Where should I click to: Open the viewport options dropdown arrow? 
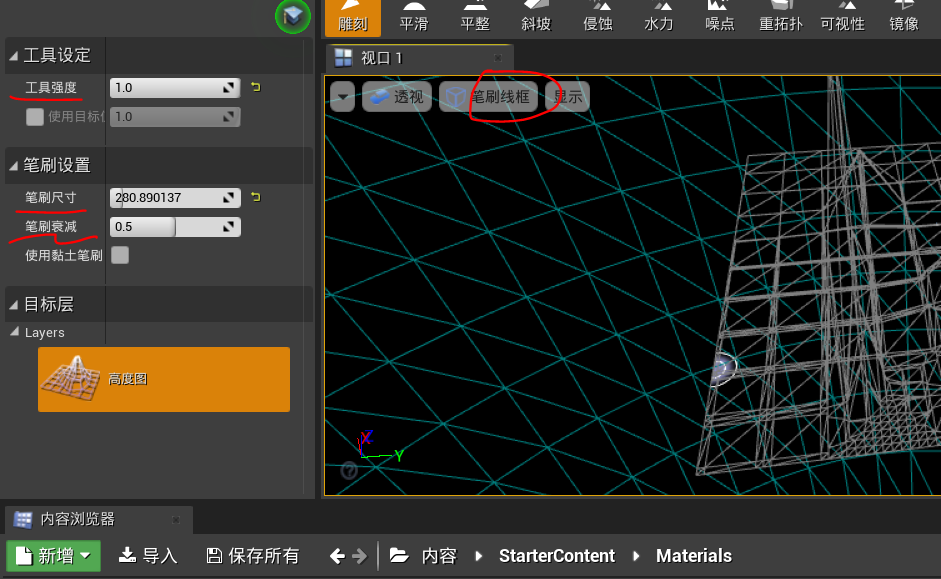(x=342, y=97)
